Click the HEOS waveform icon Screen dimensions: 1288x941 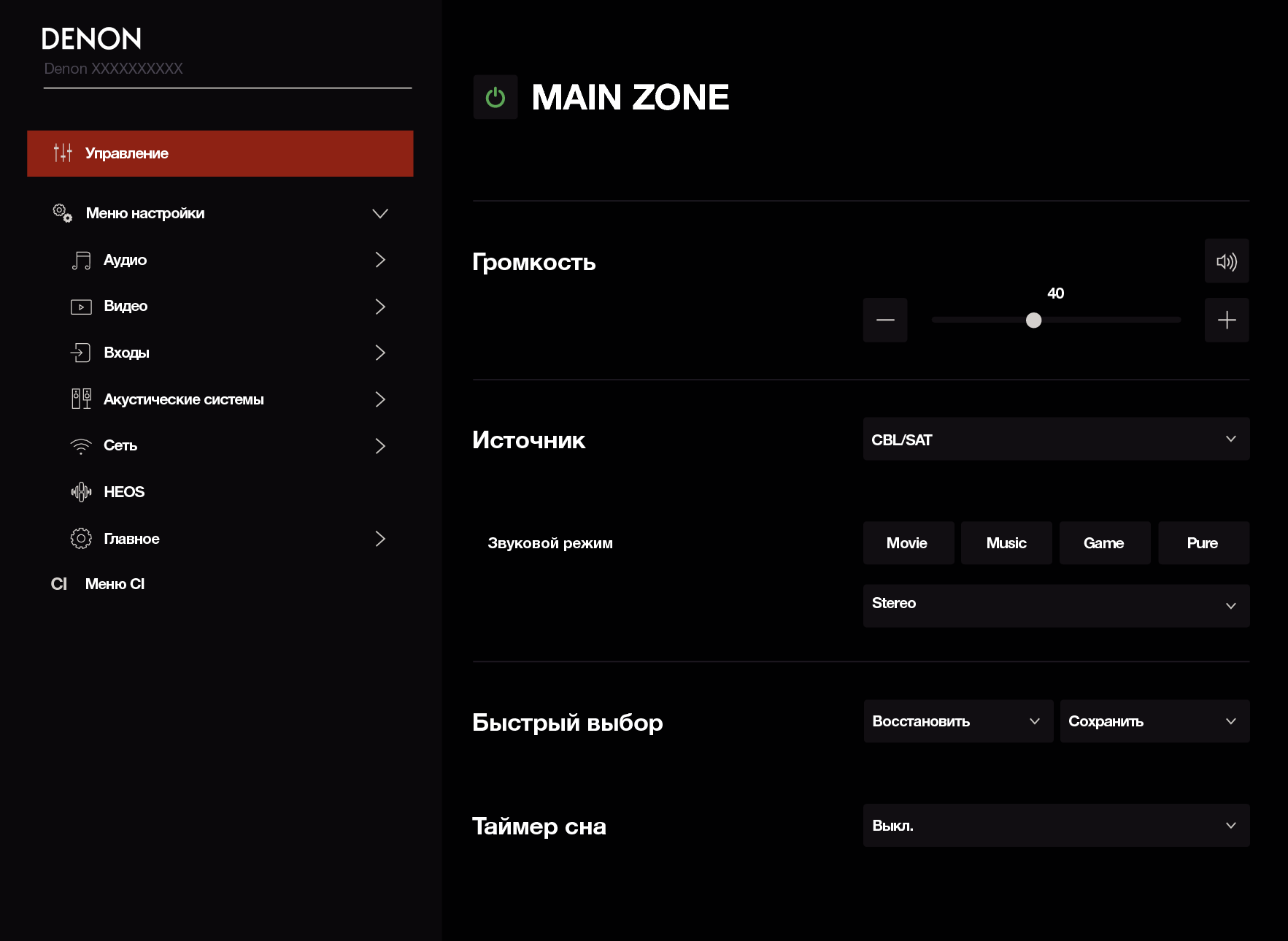81,492
